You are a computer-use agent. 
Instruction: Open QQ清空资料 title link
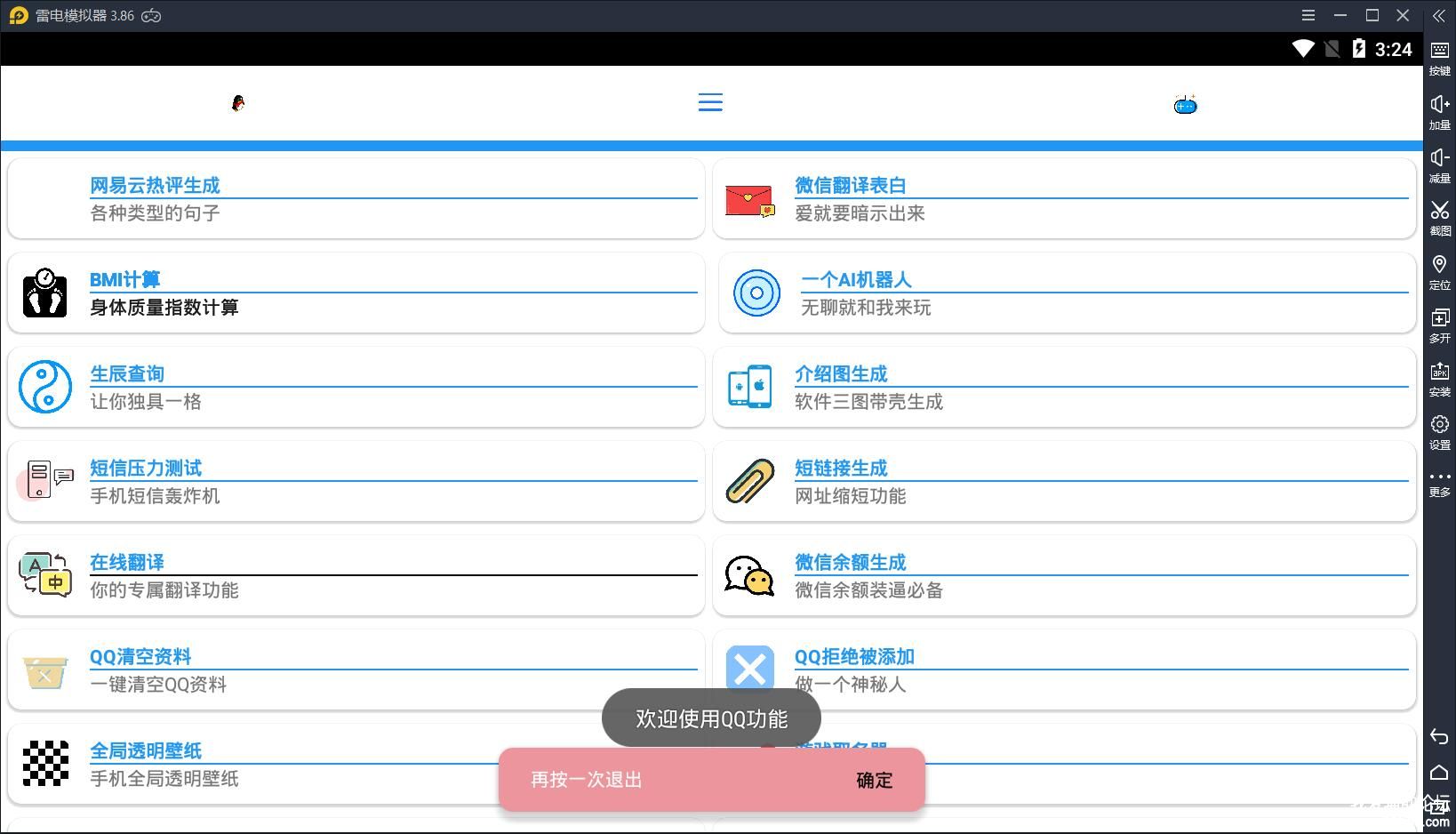tap(140, 656)
